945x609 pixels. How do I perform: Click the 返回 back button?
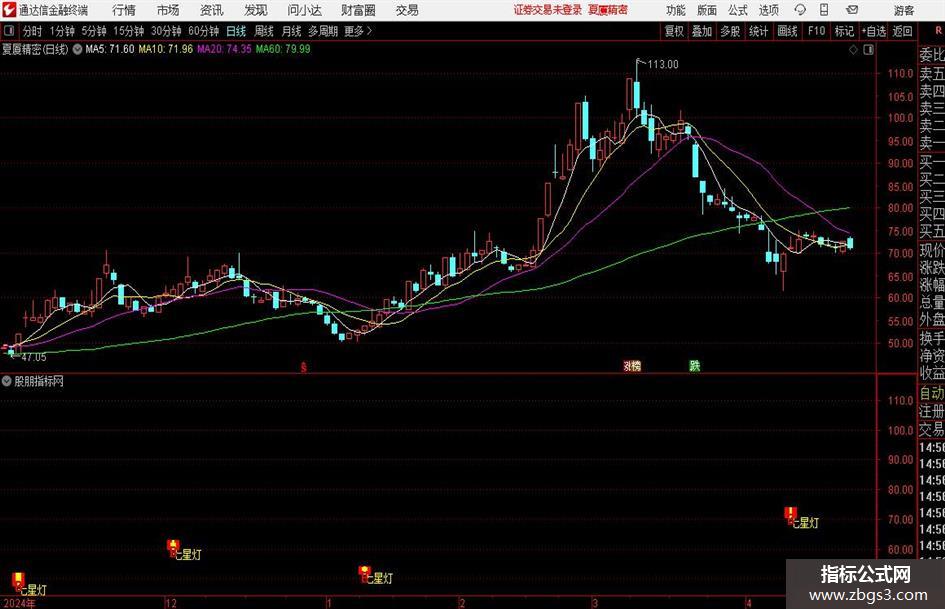(x=902, y=31)
